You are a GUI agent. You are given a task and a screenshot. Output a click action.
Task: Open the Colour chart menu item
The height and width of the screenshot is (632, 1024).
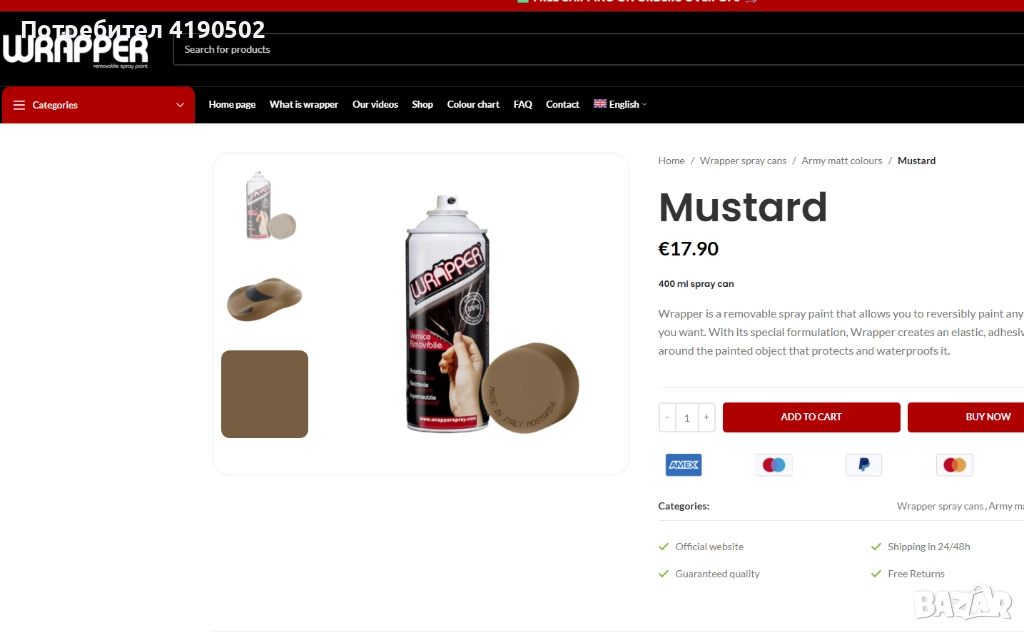coord(473,104)
